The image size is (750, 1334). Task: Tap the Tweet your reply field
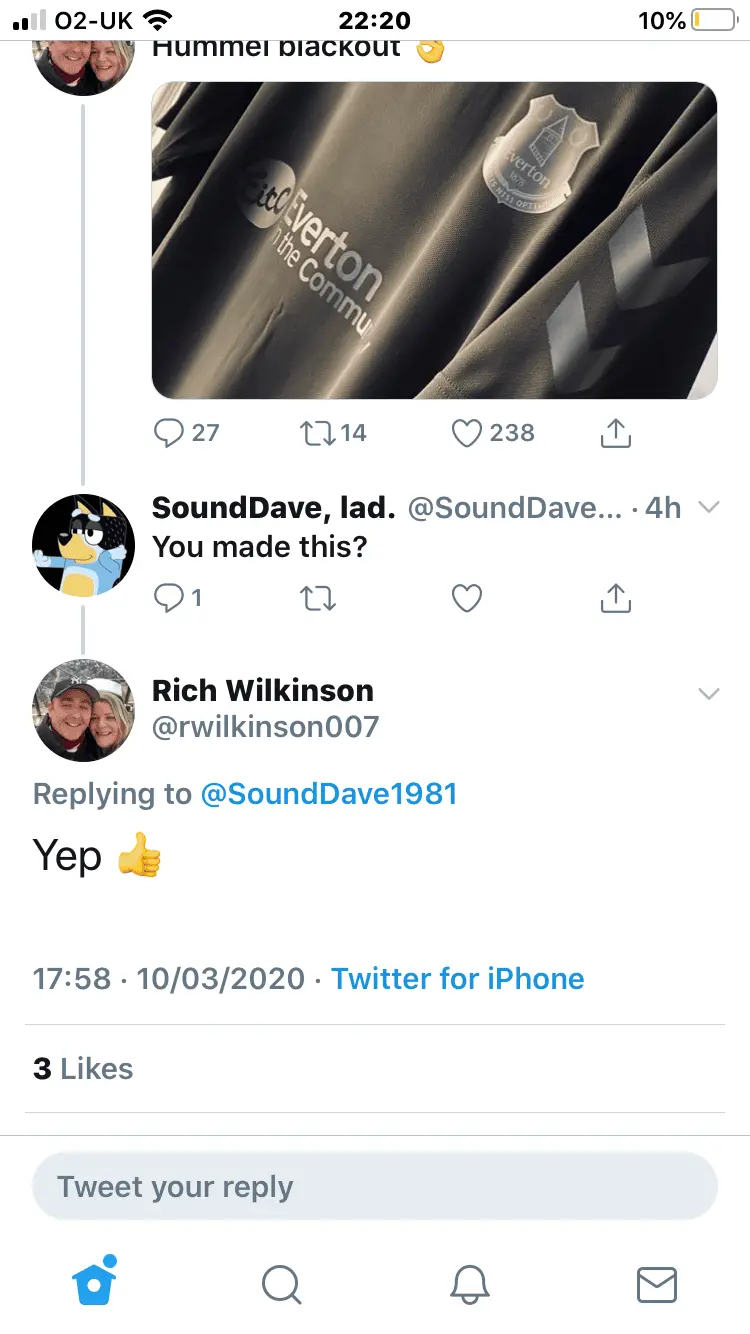[375, 1187]
